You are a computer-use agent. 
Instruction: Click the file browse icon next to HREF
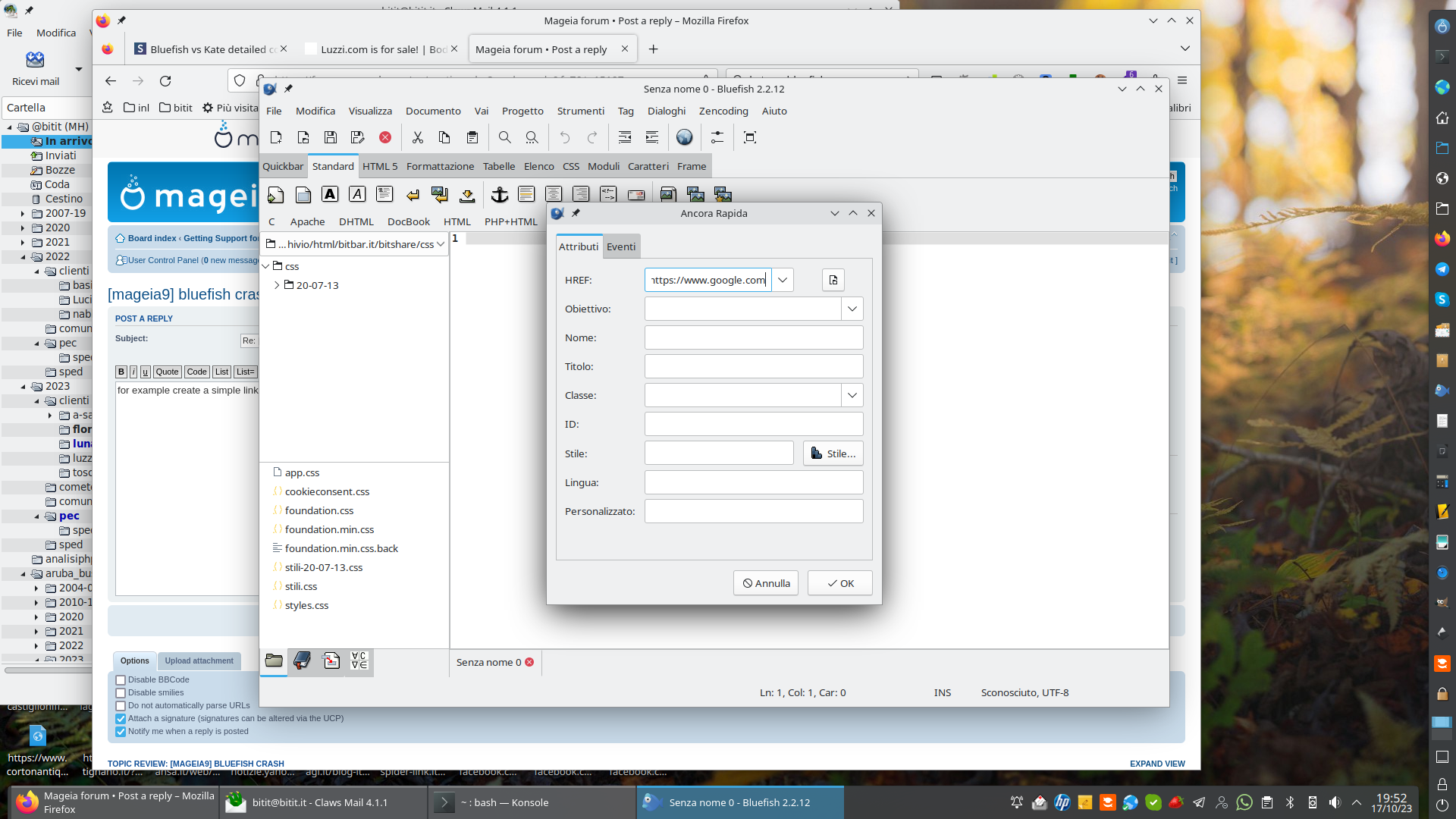(x=833, y=280)
